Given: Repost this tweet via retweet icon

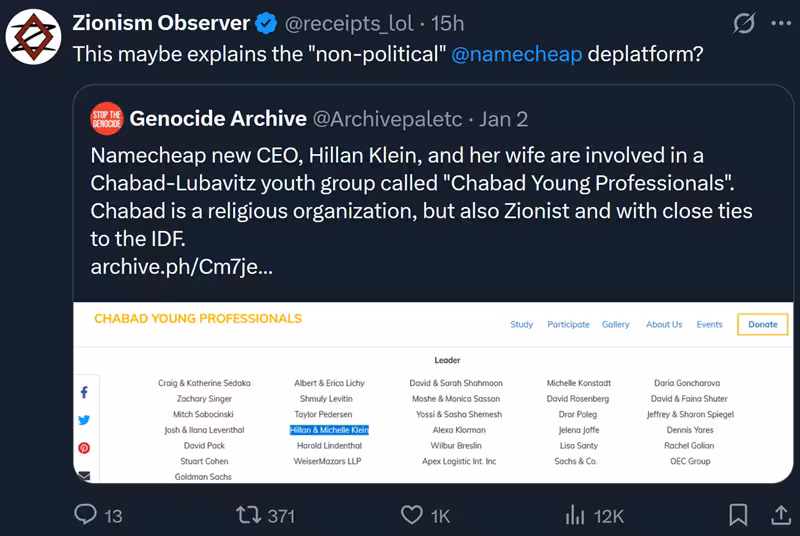Looking at the screenshot, I should (247, 515).
